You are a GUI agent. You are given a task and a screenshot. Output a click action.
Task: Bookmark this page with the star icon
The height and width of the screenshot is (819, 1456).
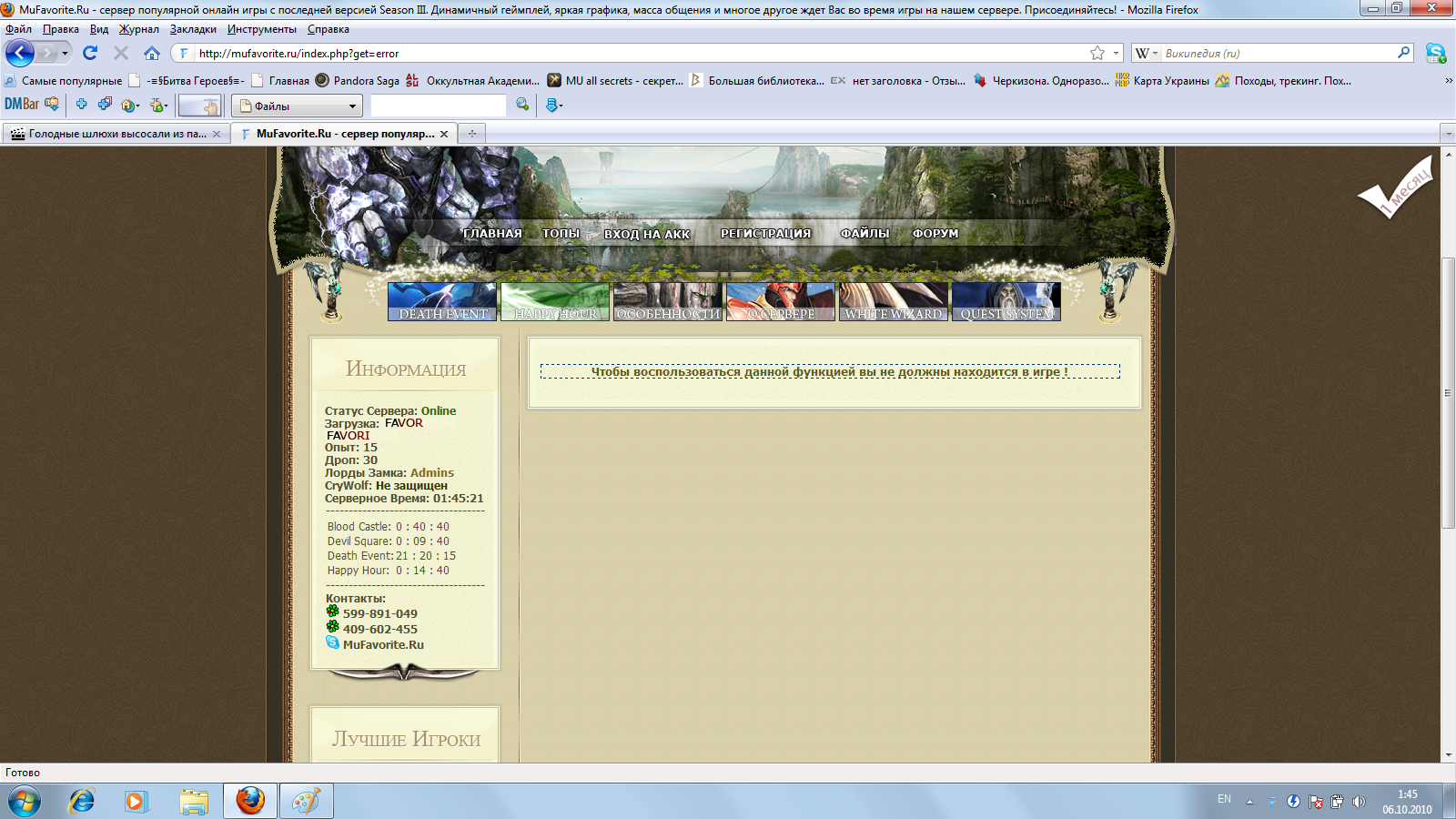[1097, 53]
